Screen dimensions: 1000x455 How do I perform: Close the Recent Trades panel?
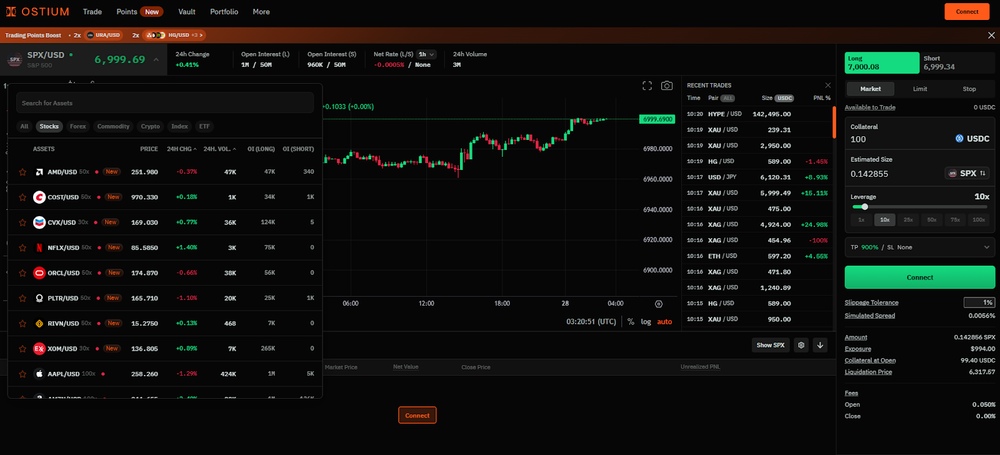click(828, 85)
